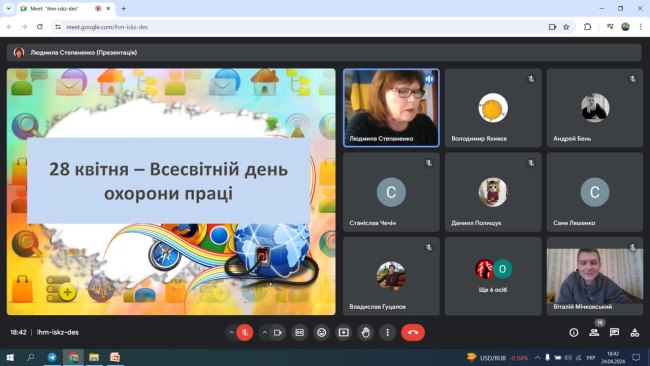The height and width of the screenshot is (366, 650).
Task: Open the USD/RUB taskbar widget
Action: pyautogui.click(x=497, y=357)
